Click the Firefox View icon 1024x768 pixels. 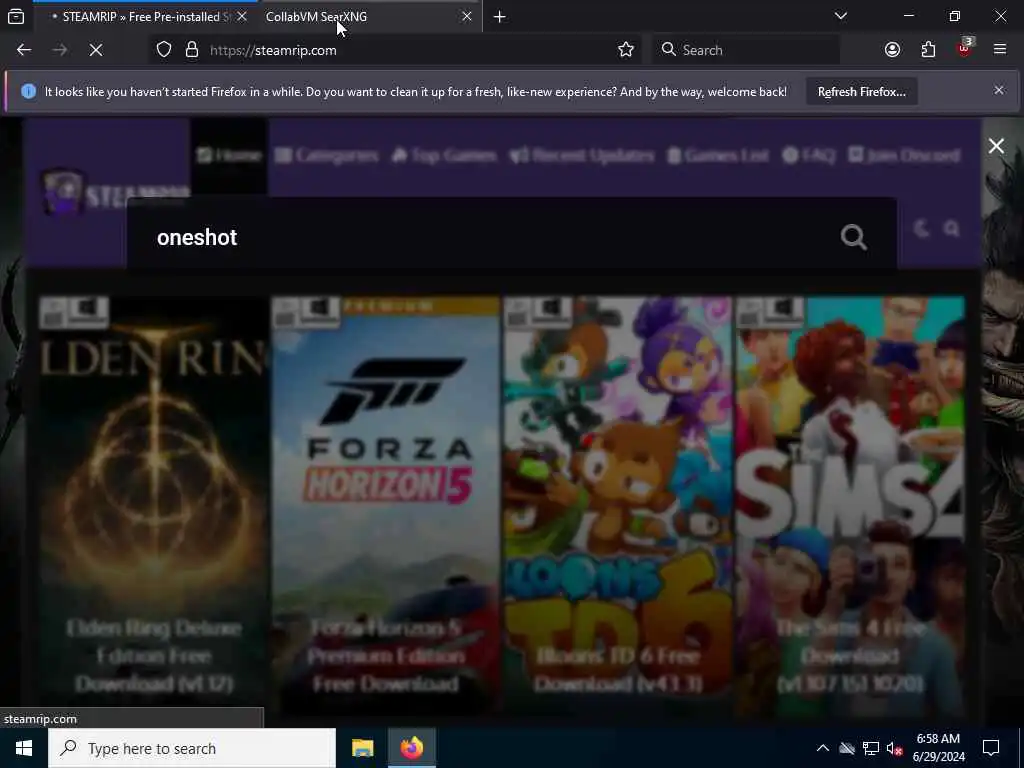pos(16,16)
